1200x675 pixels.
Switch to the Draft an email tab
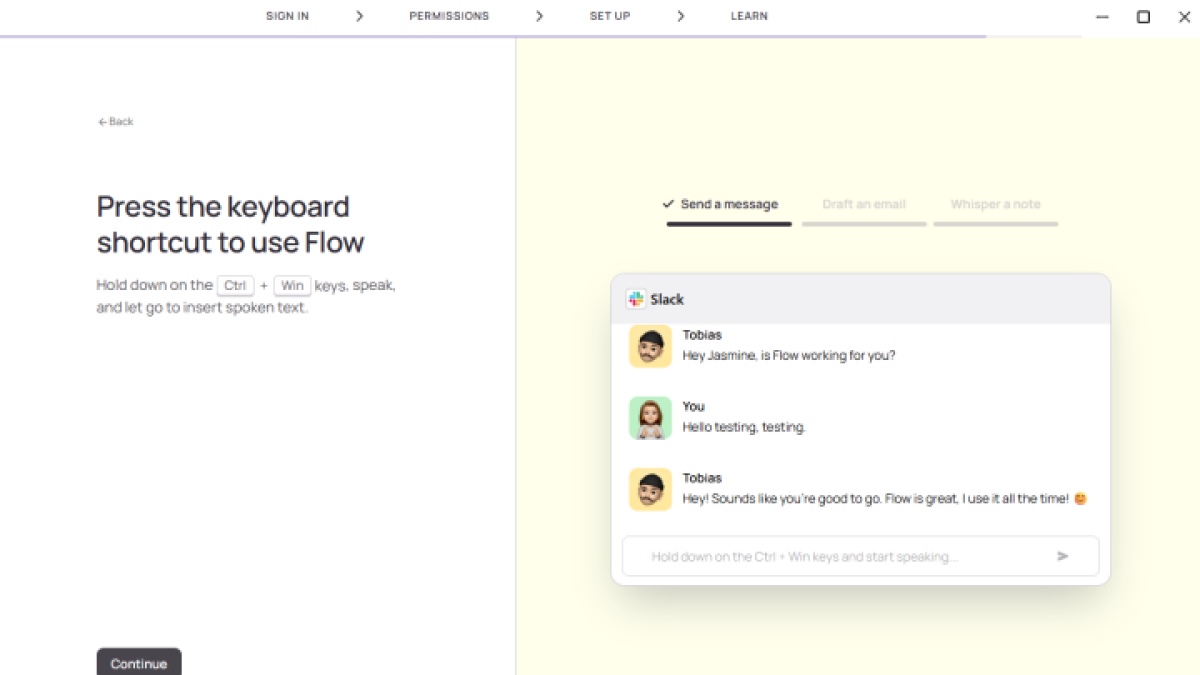point(864,205)
